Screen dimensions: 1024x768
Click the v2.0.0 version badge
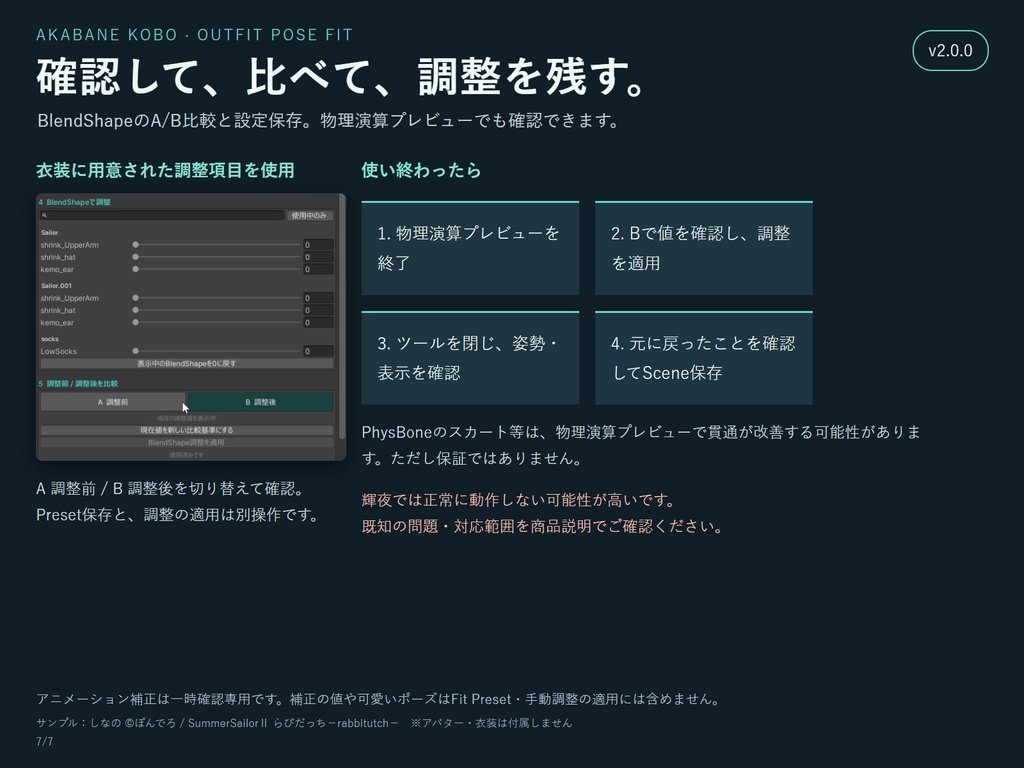pyautogui.click(x=950, y=50)
